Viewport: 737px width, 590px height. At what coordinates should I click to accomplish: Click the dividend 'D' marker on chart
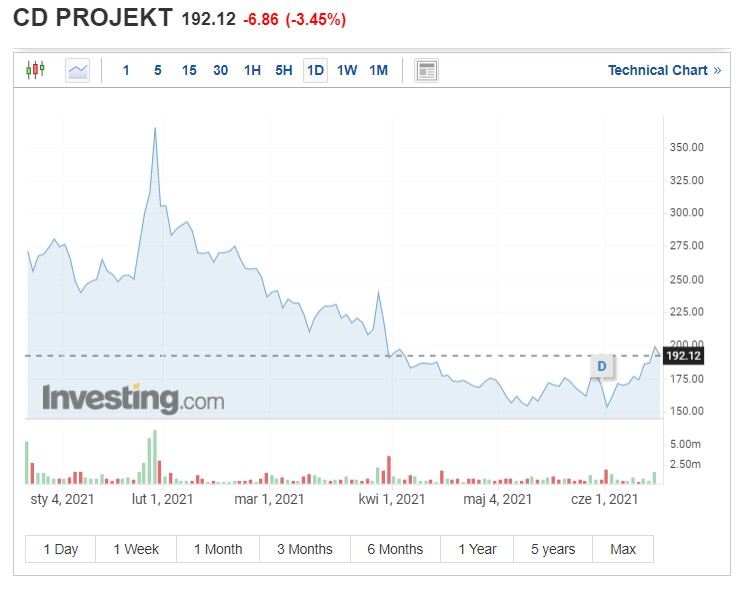tap(602, 366)
